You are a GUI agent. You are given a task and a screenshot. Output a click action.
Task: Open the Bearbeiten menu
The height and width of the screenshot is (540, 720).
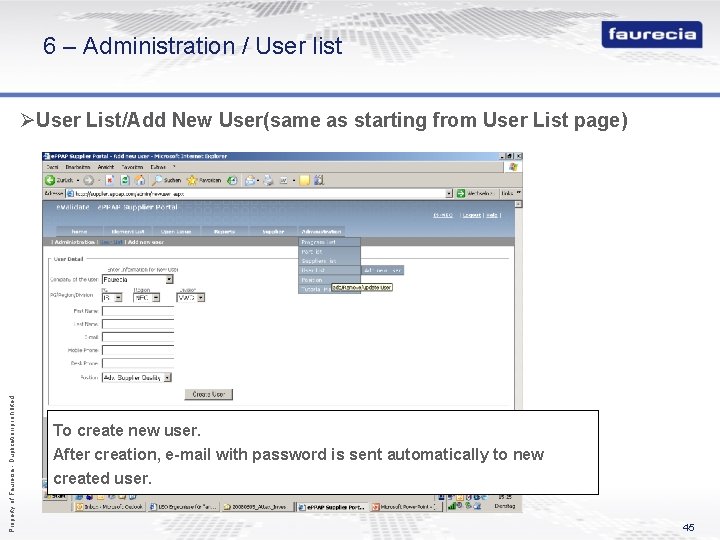point(78,167)
